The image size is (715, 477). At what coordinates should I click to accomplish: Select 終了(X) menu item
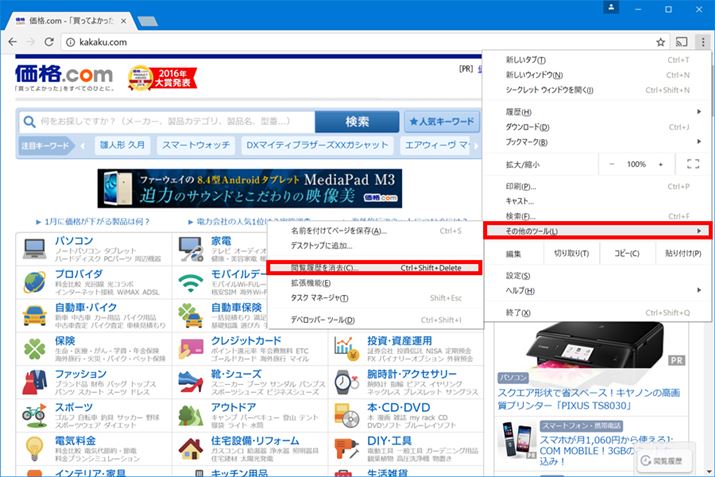tap(597, 313)
